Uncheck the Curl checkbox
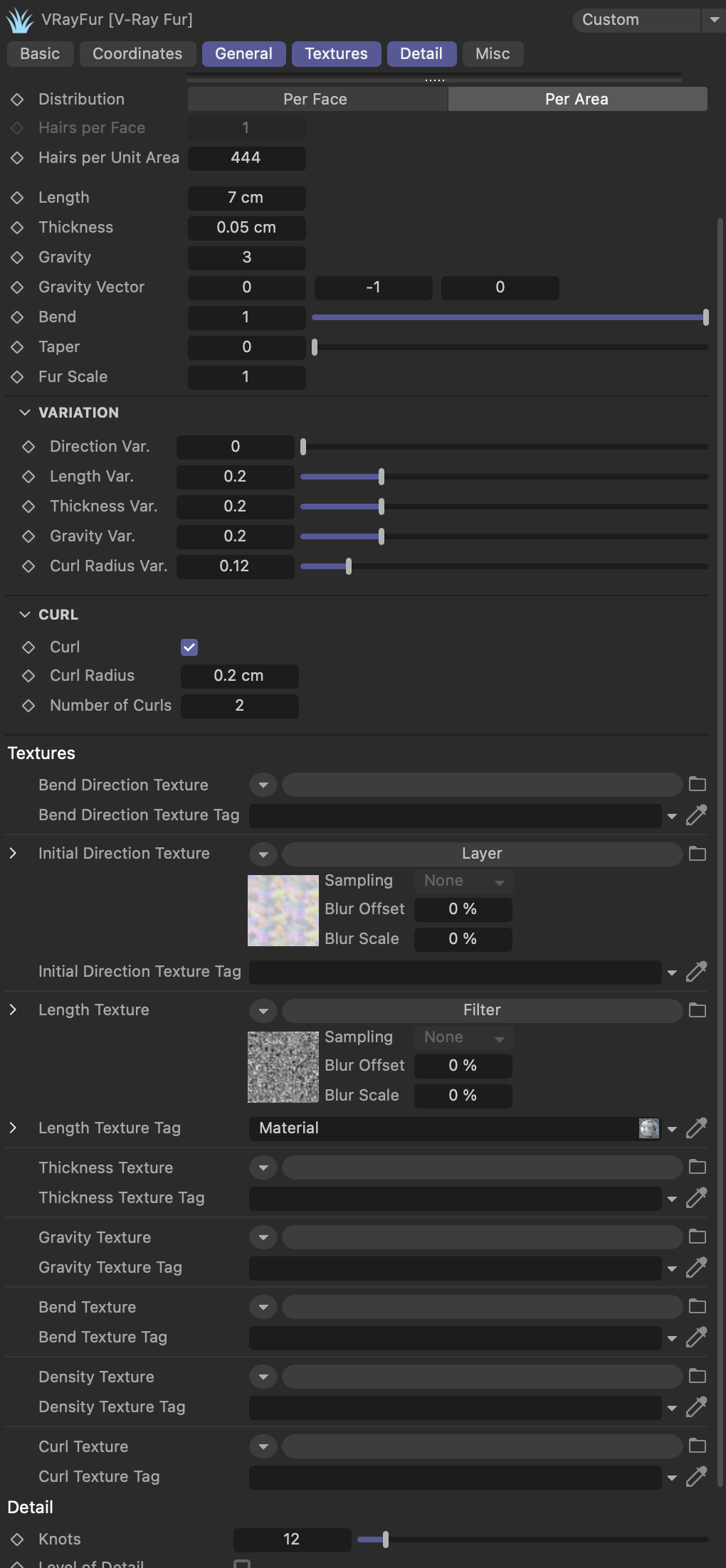Screen dimensions: 726x1568 [x=189, y=647]
